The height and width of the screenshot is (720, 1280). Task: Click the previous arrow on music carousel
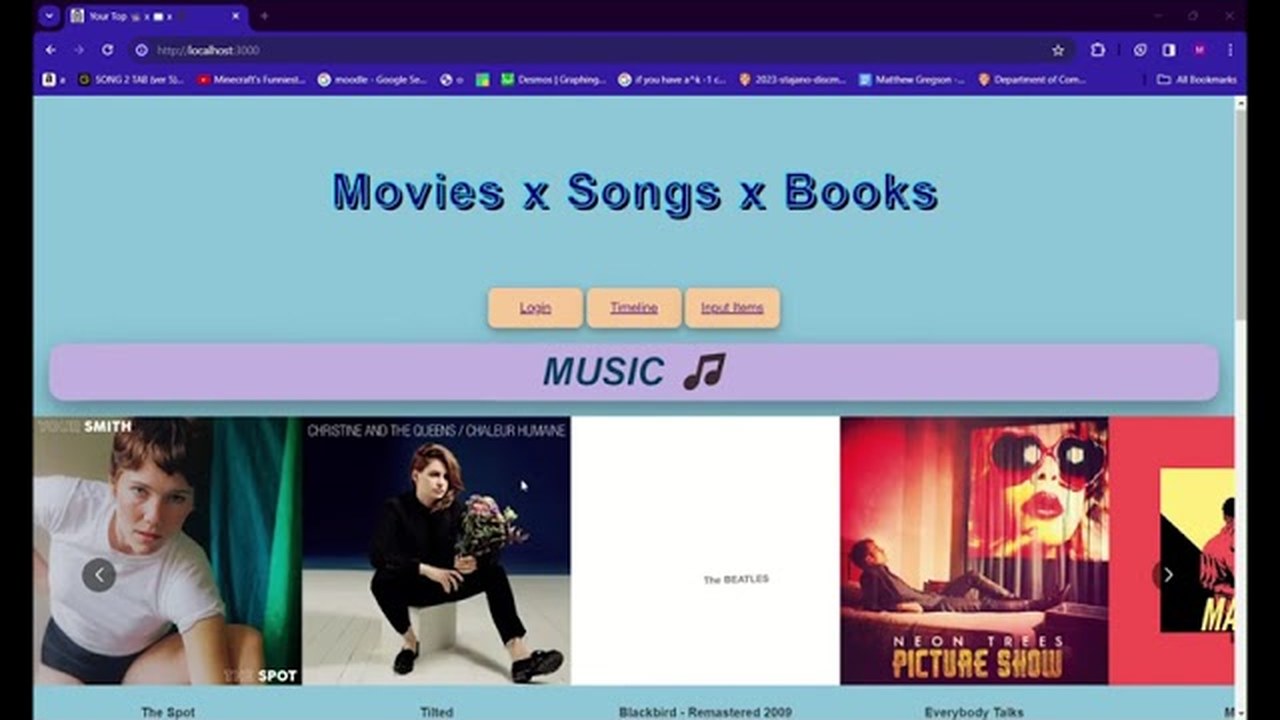click(x=98, y=575)
